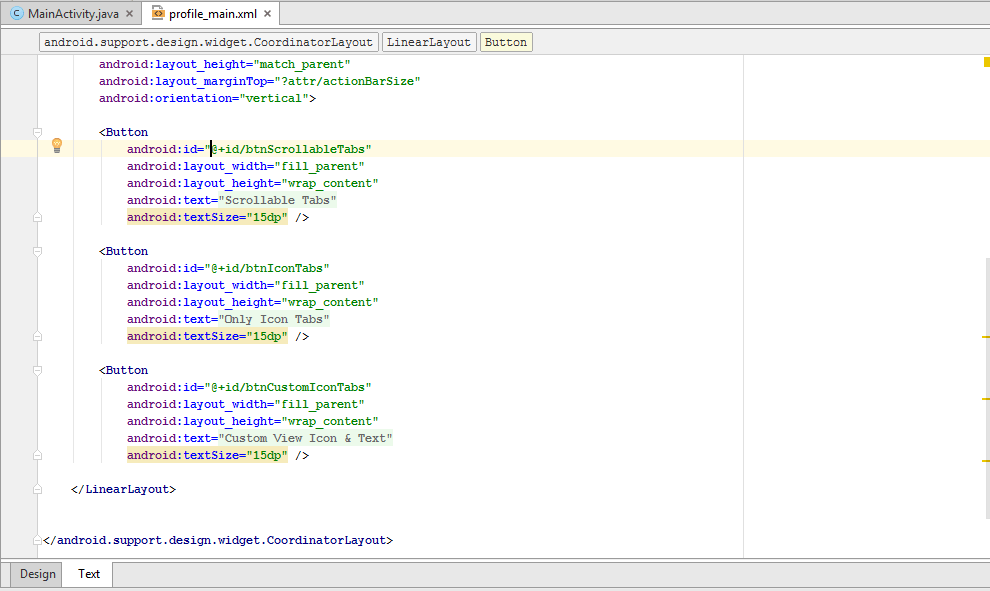Click the highlighted textSize="15dp" attribute
The height and width of the screenshot is (591, 990).
point(207,217)
